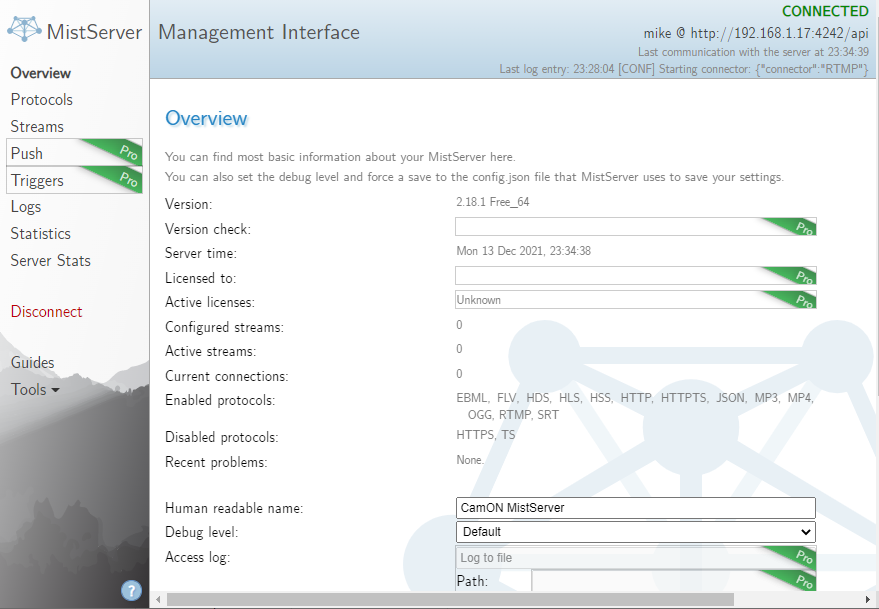Select the server time value
The width and height of the screenshot is (879, 609).
click(524, 251)
